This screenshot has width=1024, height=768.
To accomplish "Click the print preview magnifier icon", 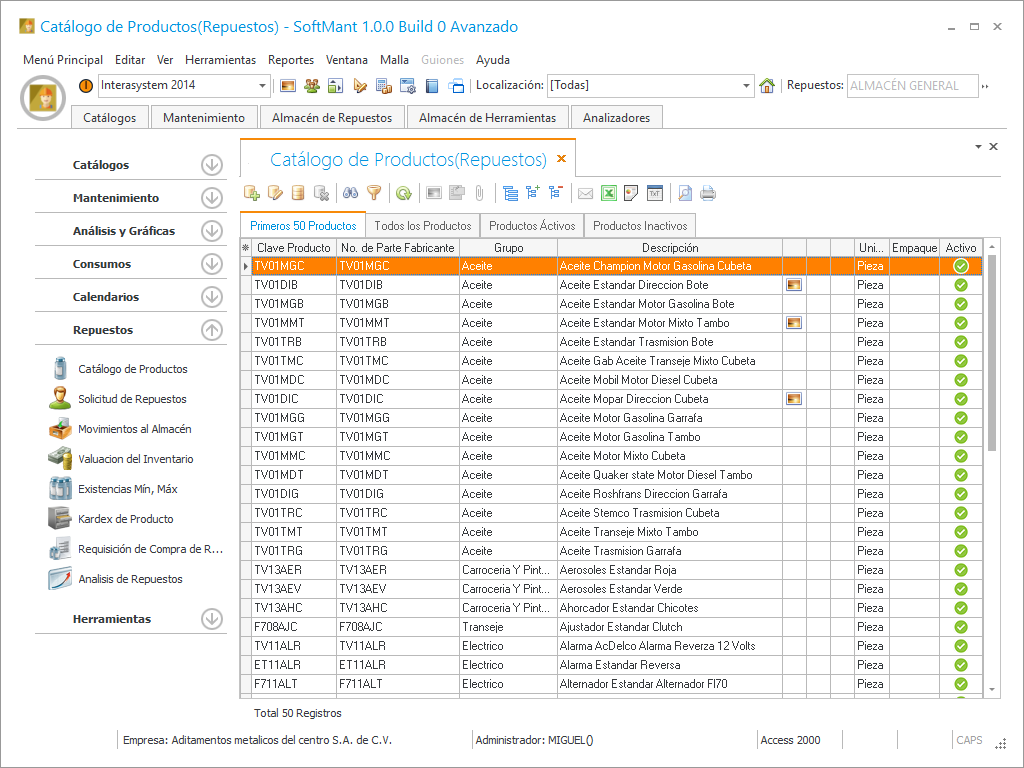I will [x=685, y=193].
